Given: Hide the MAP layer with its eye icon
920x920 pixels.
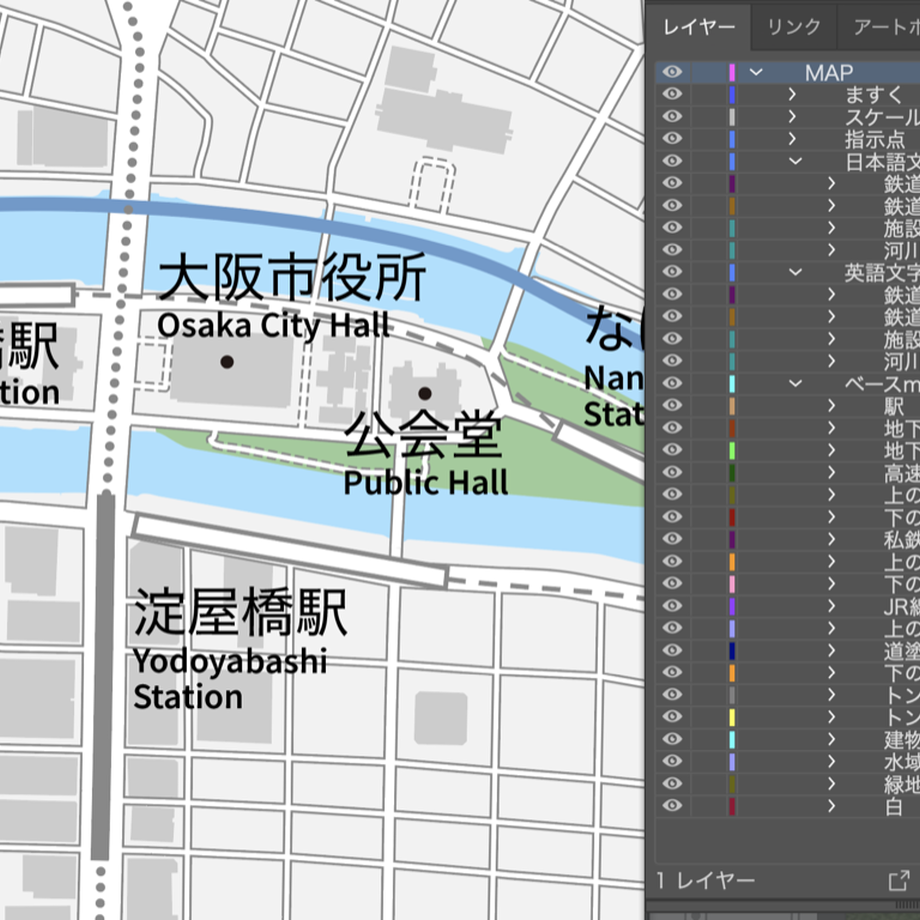Looking at the screenshot, I should [x=672, y=72].
